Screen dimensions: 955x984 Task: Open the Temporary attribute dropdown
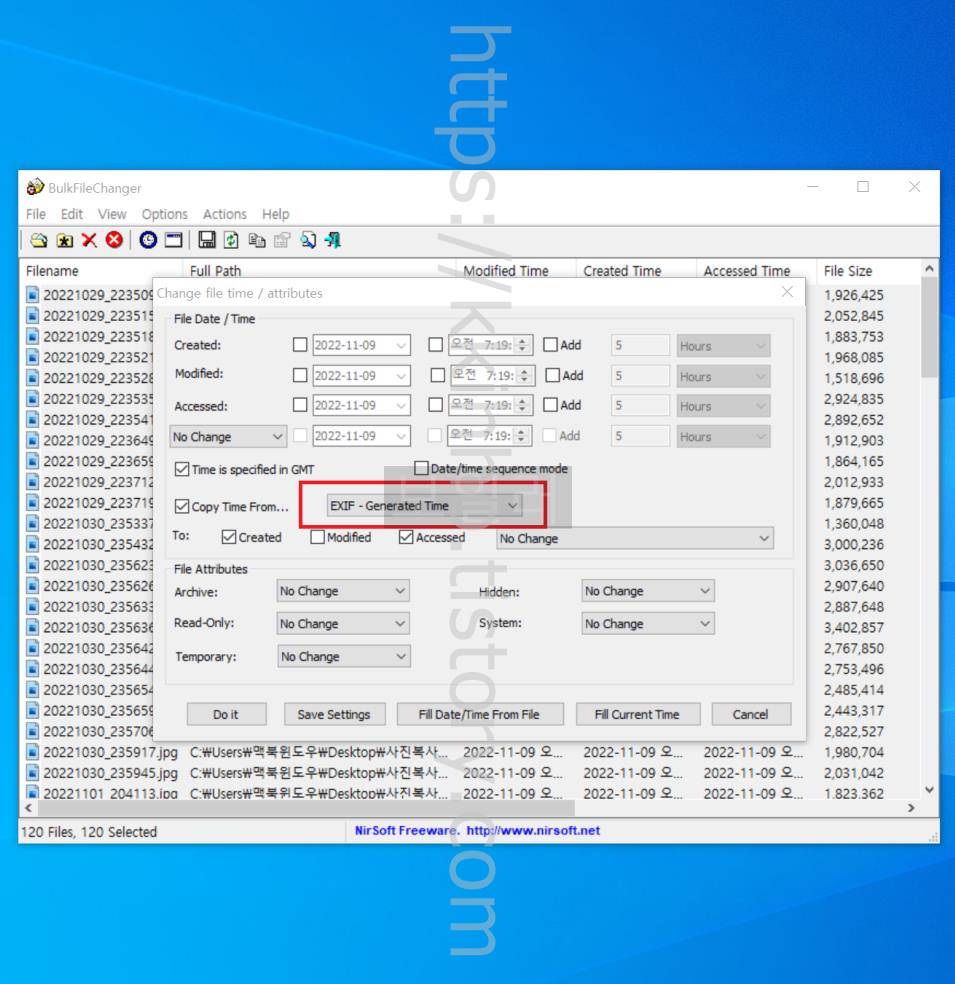tap(344, 656)
